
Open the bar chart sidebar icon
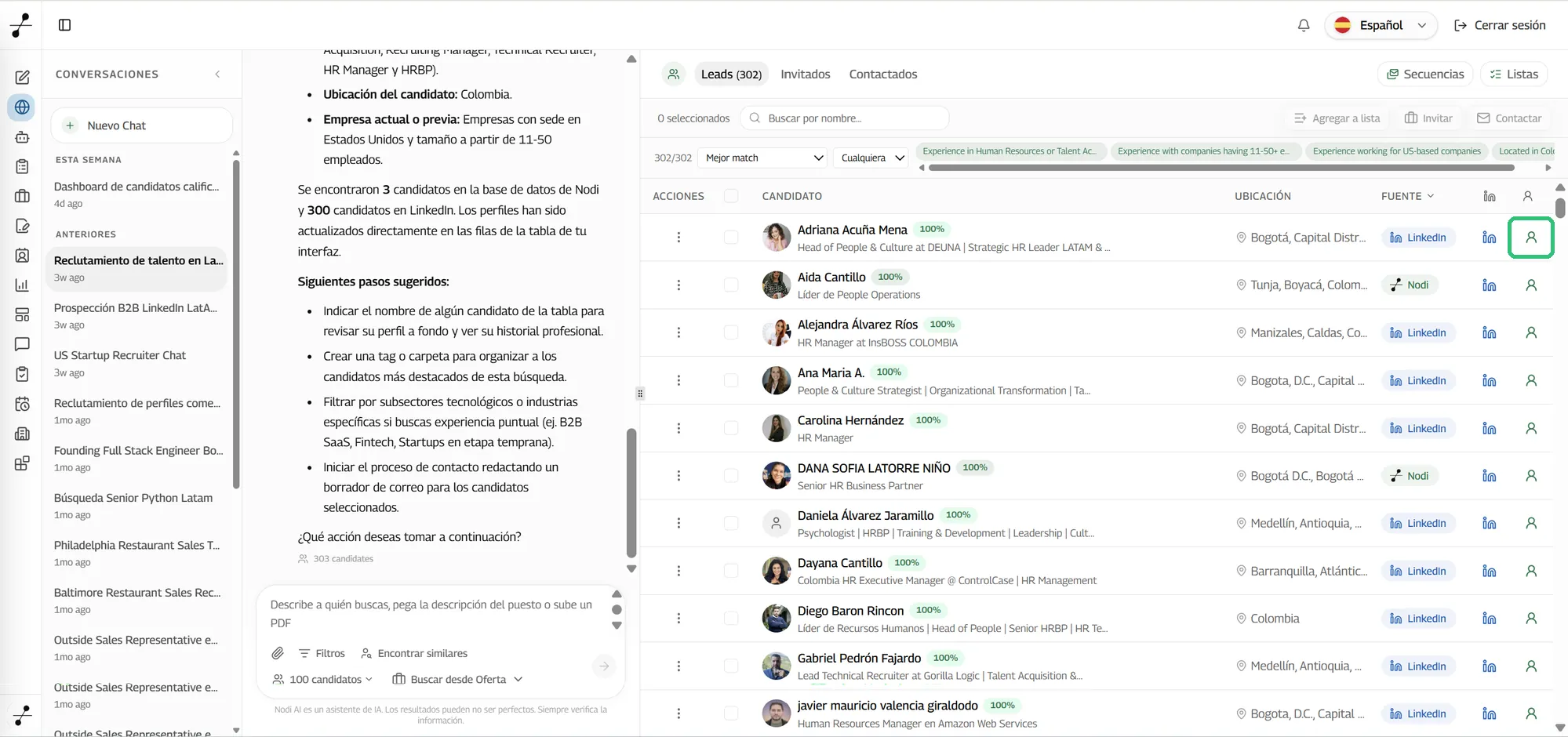22,285
